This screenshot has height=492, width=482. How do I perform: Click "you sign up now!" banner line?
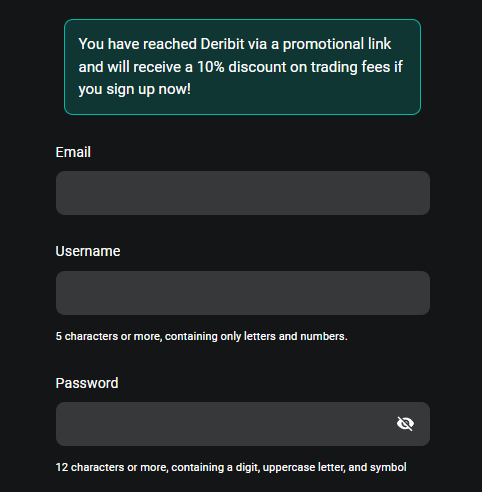[x=135, y=89]
